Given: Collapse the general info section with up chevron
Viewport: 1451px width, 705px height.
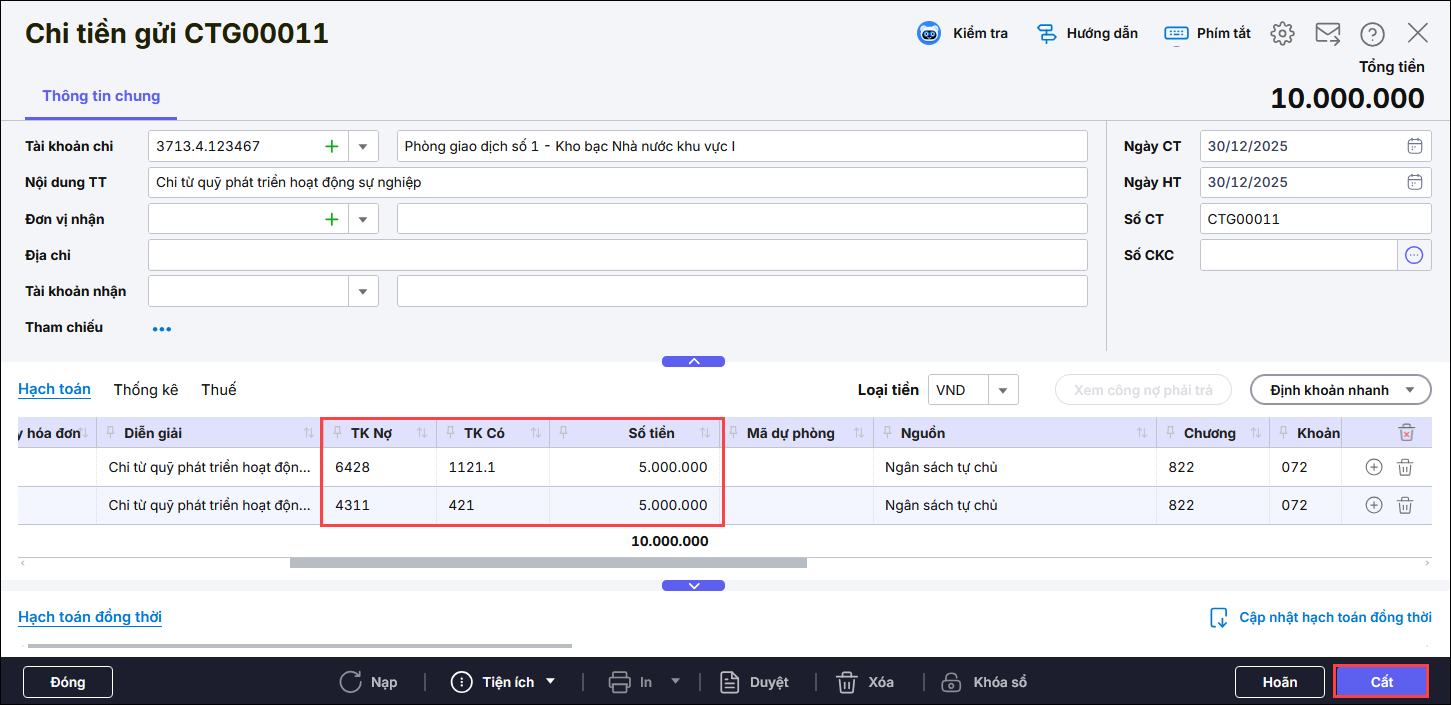Looking at the screenshot, I should [693, 361].
